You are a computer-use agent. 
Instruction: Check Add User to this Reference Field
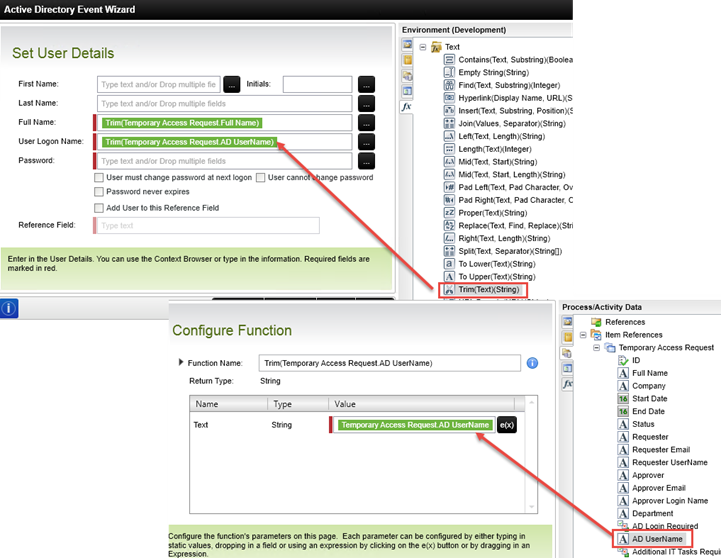[x=98, y=208]
